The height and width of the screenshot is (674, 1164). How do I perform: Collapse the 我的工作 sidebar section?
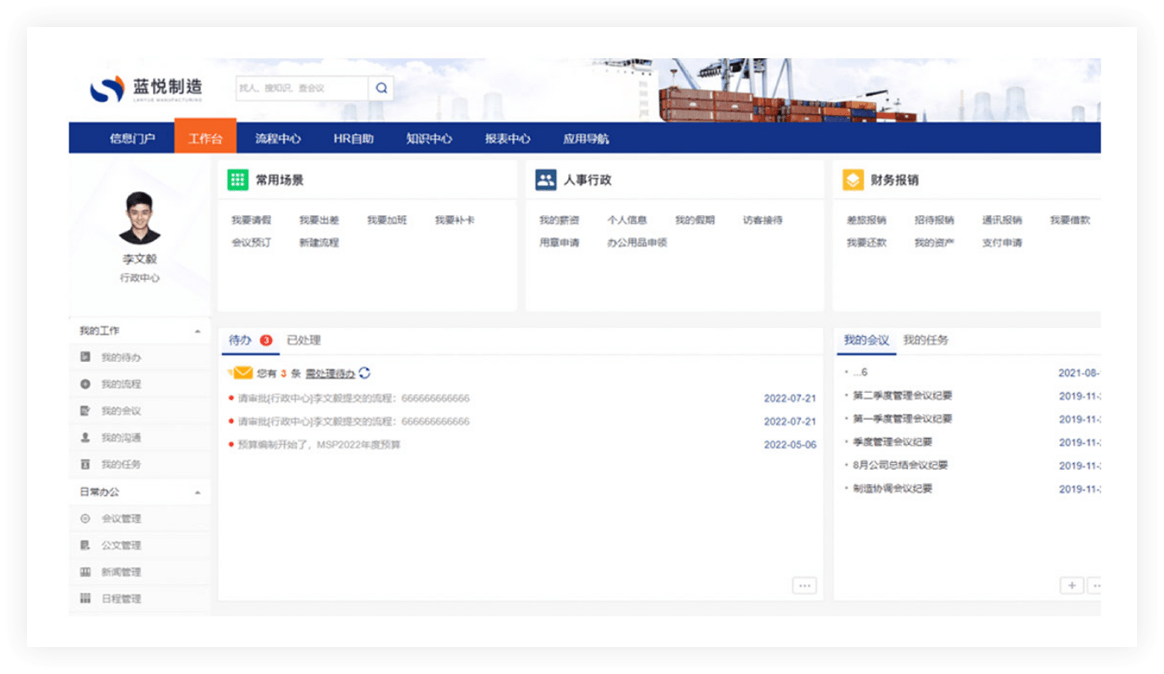[197, 331]
